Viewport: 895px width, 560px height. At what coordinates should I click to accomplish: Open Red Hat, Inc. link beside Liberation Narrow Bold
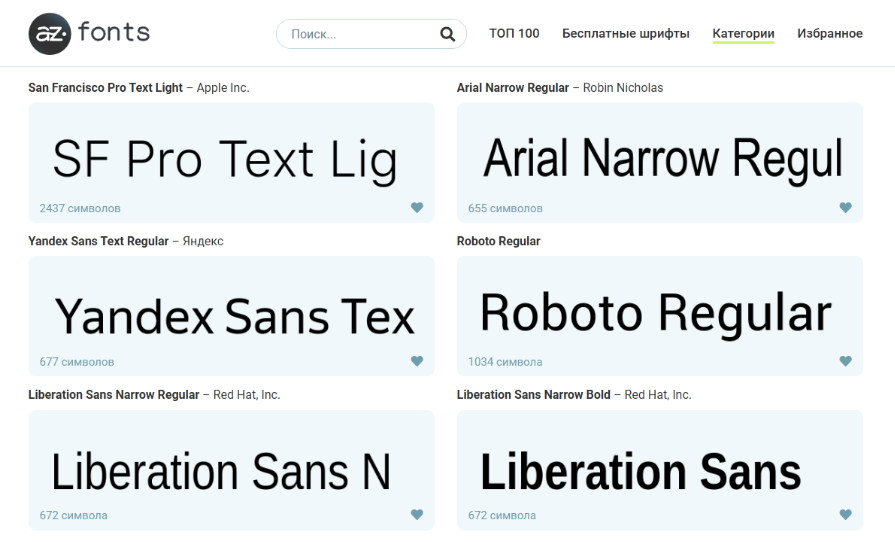point(658,395)
